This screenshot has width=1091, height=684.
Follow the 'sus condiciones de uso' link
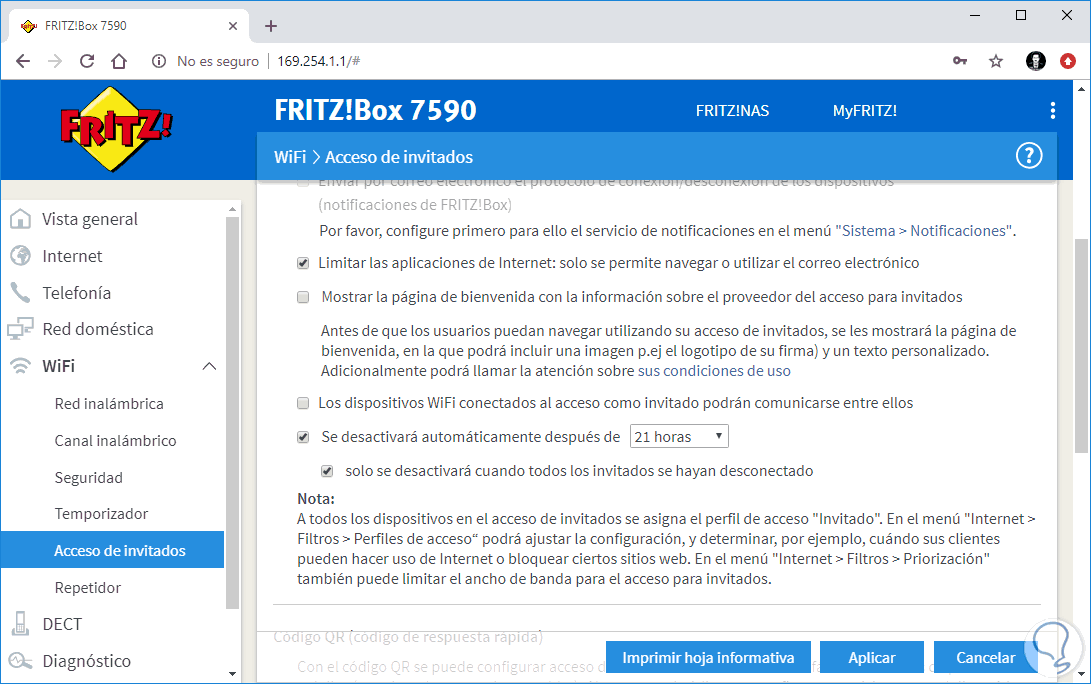point(714,371)
